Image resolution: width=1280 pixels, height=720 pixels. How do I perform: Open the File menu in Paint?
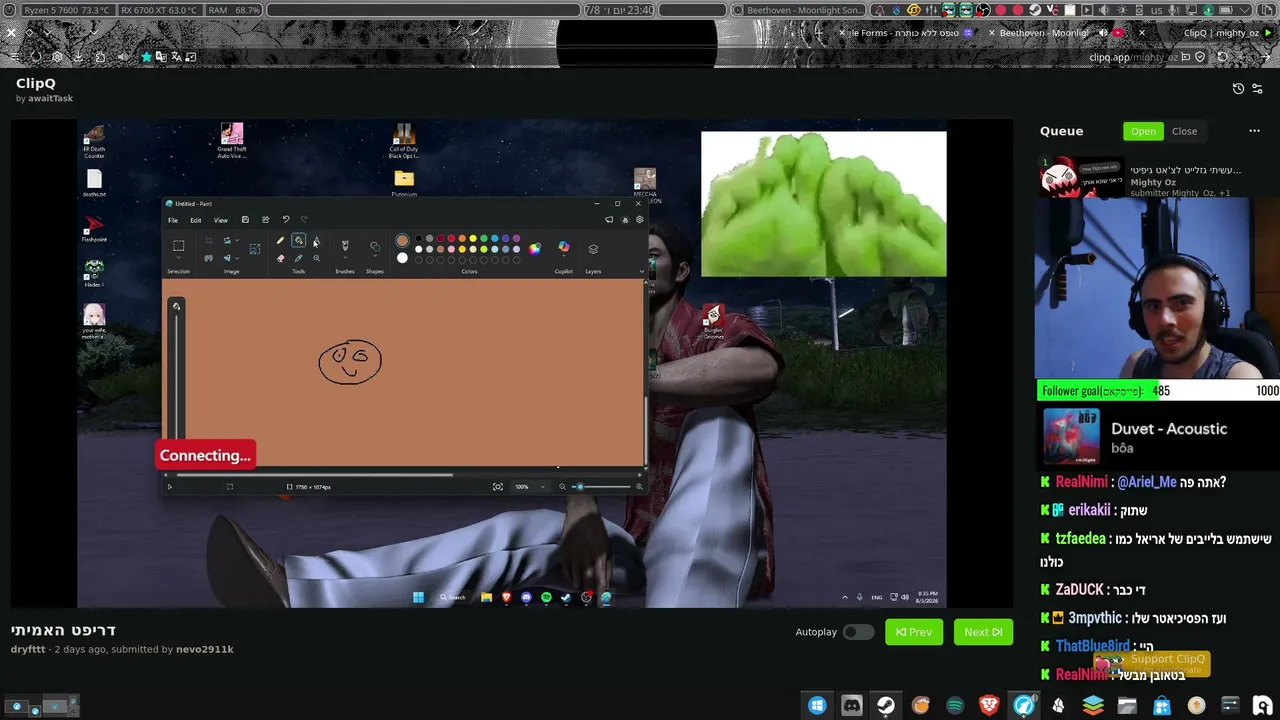(173, 220)
